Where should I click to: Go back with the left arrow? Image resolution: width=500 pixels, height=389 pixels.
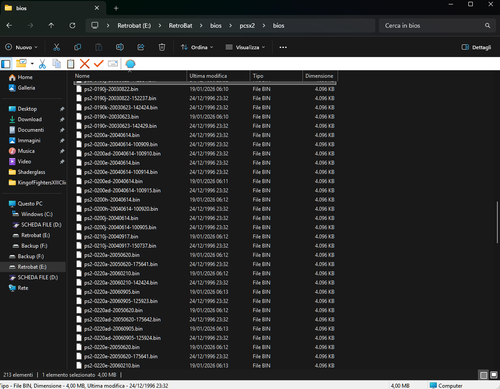[x=9, y=26]
